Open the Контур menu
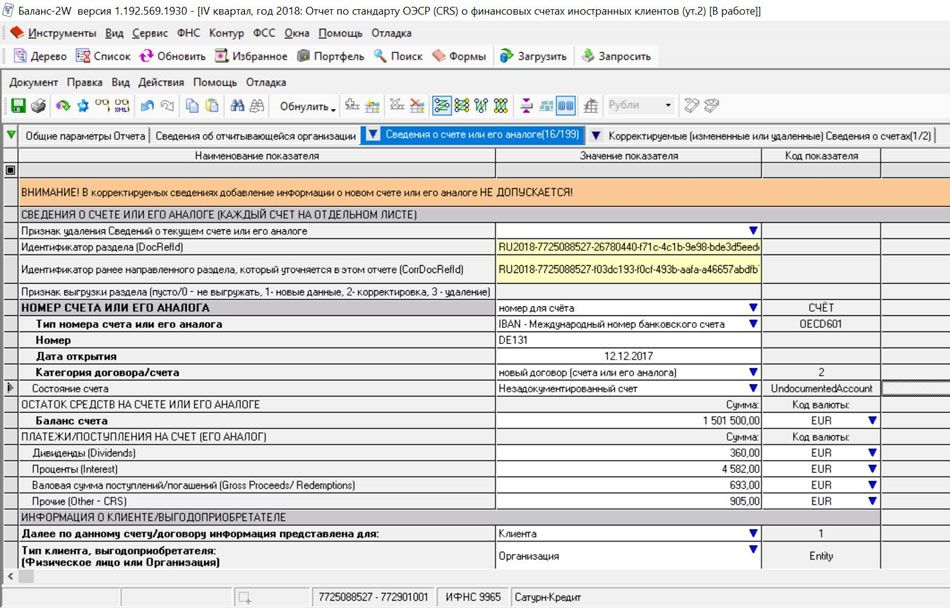 [x=227, y=33]
